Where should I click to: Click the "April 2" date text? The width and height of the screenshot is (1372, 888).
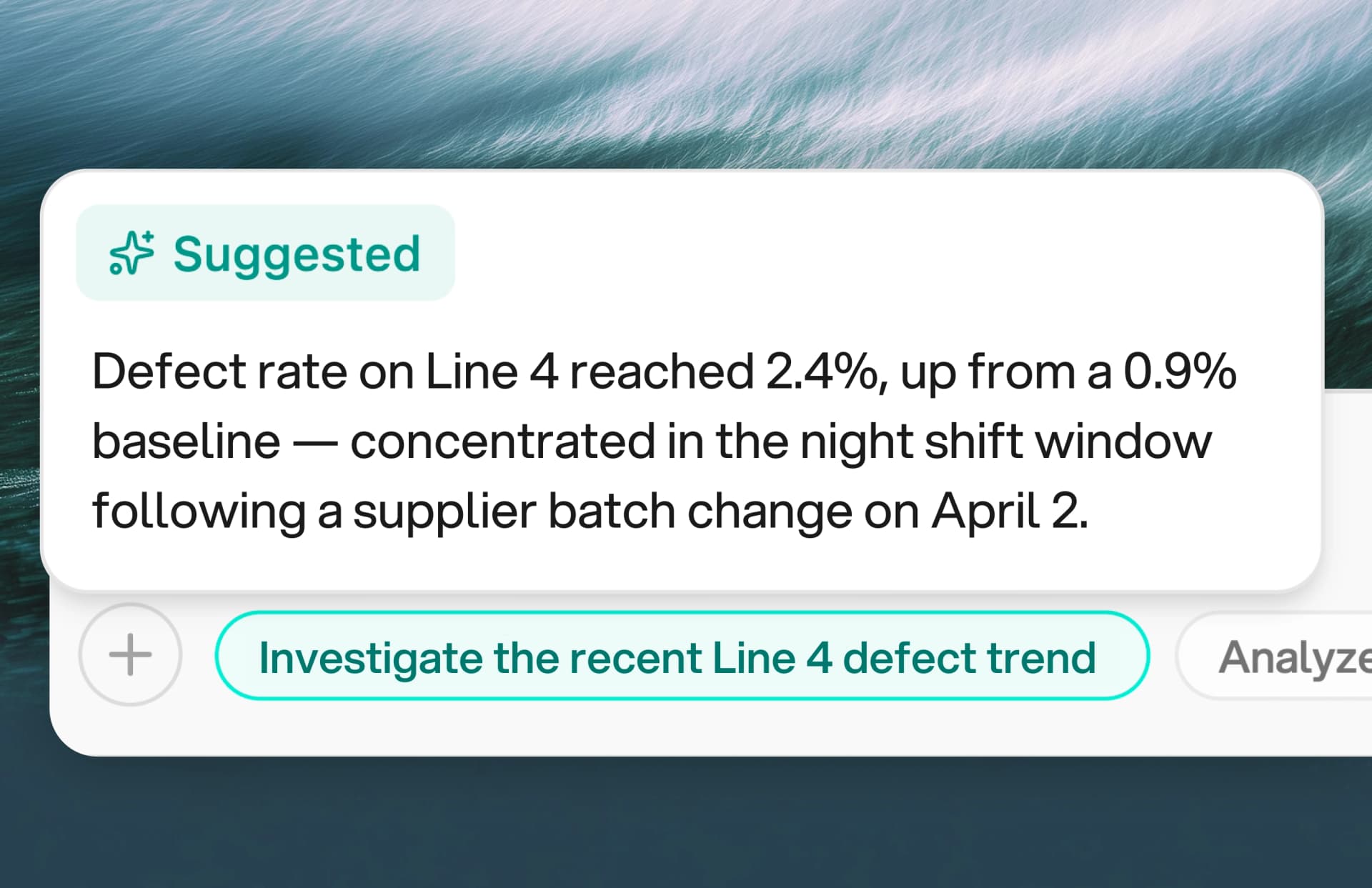[1009, 511]
